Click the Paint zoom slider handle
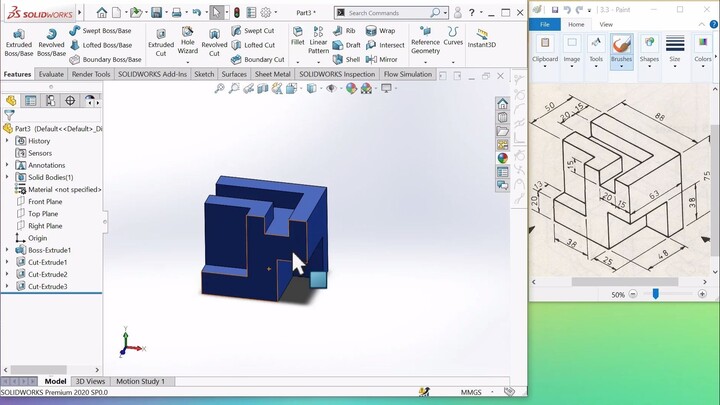The width and height of the screenshot is (720, 405). [656, 294]
